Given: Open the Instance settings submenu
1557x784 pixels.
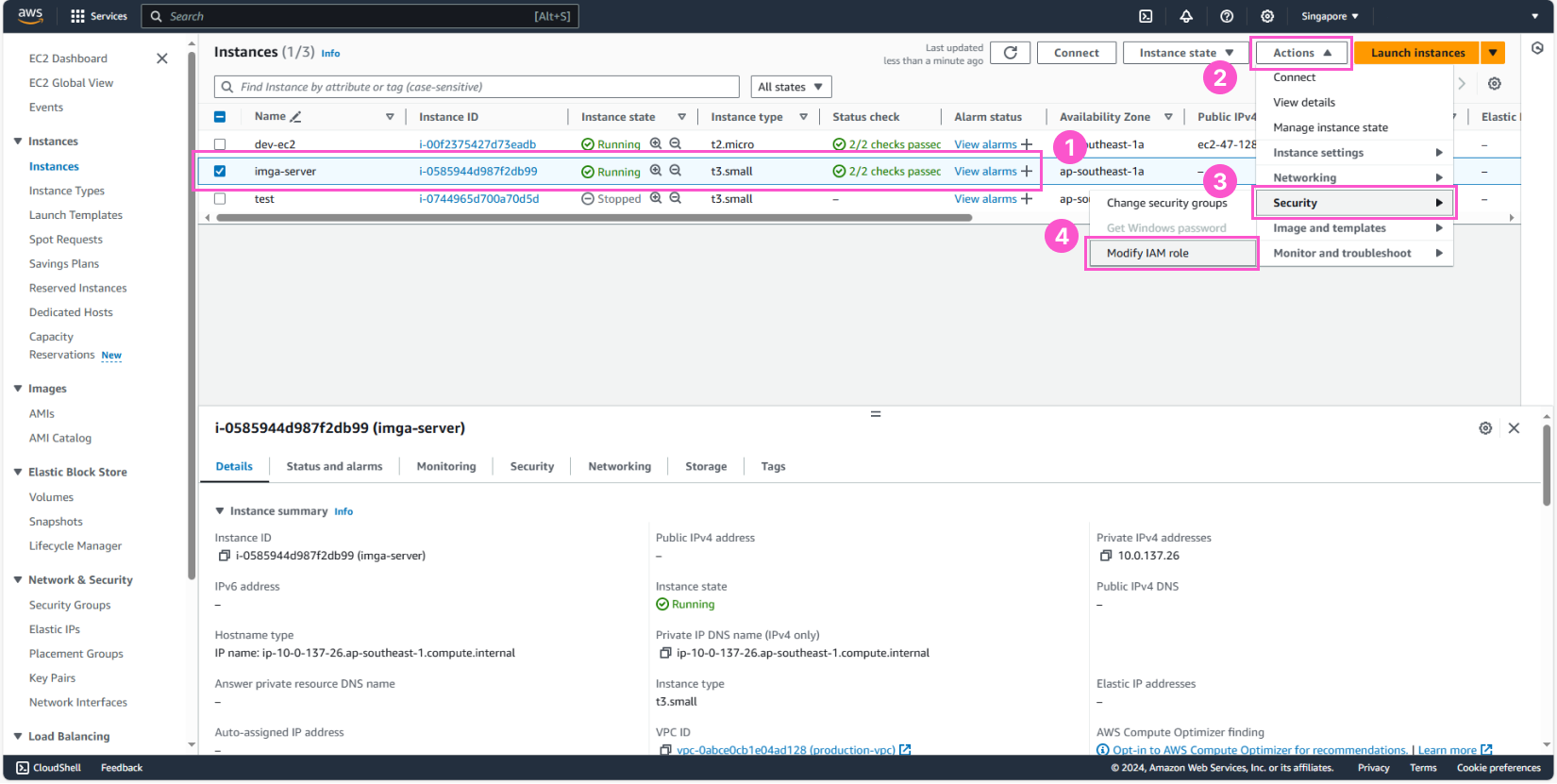Looking at the screenshot, I should (x=1355, y=153).
